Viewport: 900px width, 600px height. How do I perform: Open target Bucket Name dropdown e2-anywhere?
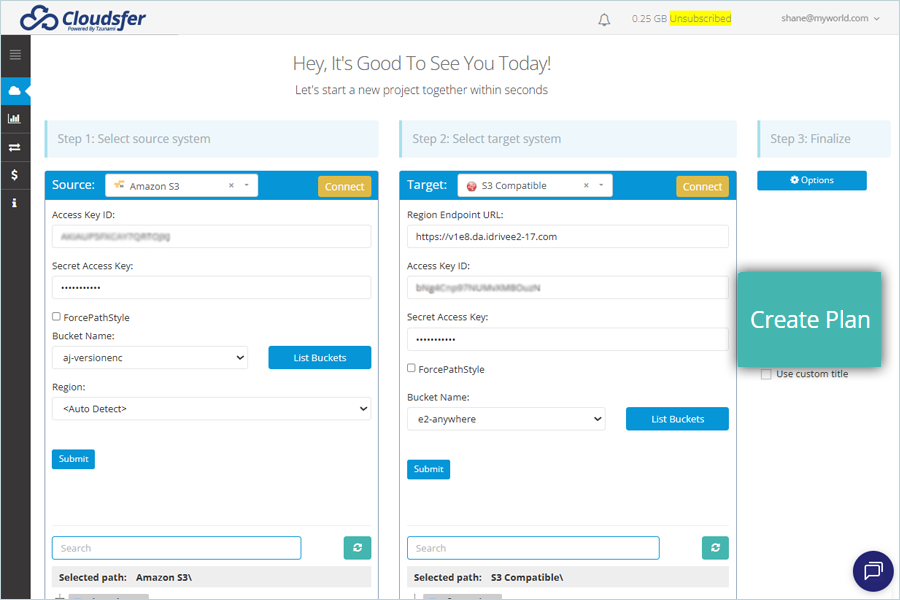click(x=506, y=419)
